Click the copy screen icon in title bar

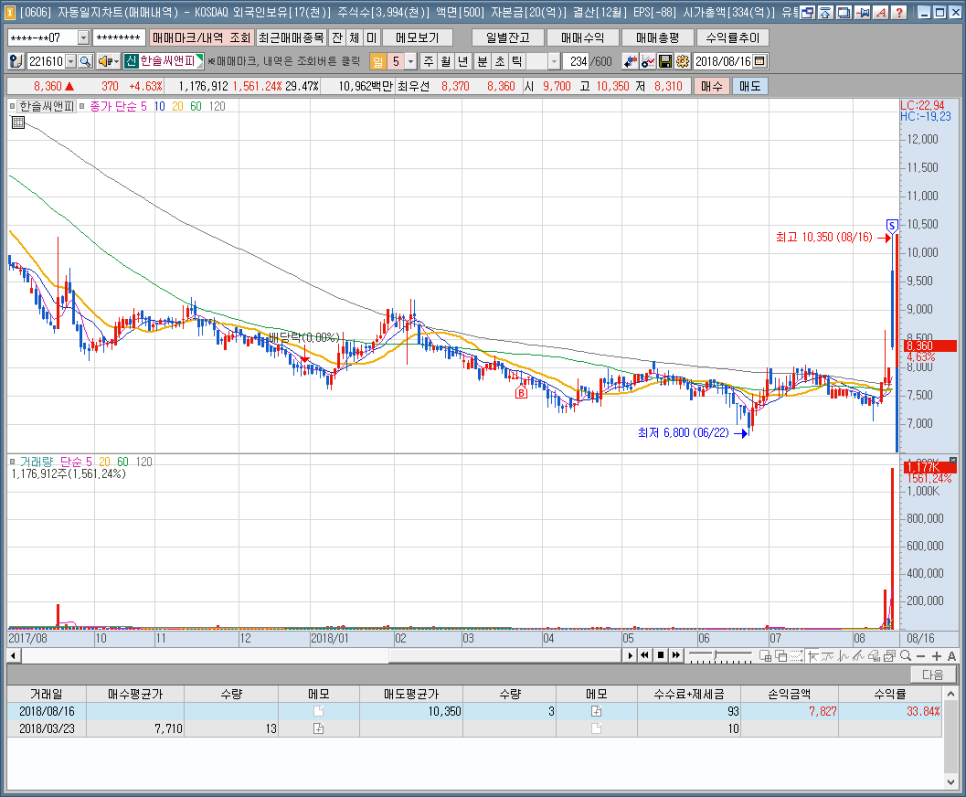(x=844, y=12)
